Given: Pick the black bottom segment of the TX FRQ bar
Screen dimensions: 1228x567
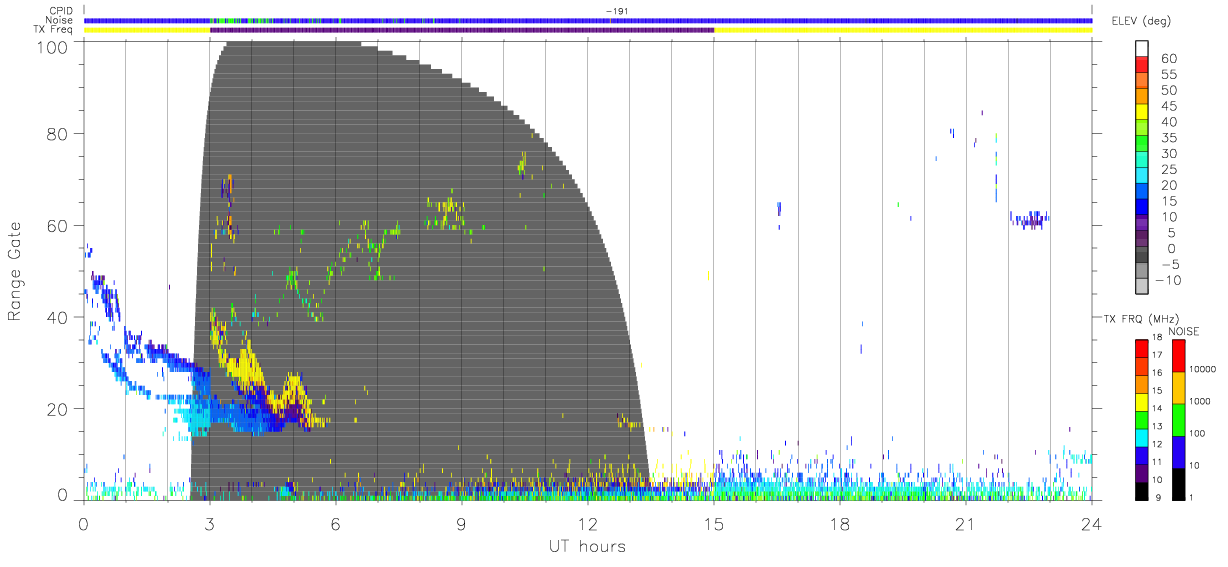Looking at the screenshot, I should (x=1142, y=489).
